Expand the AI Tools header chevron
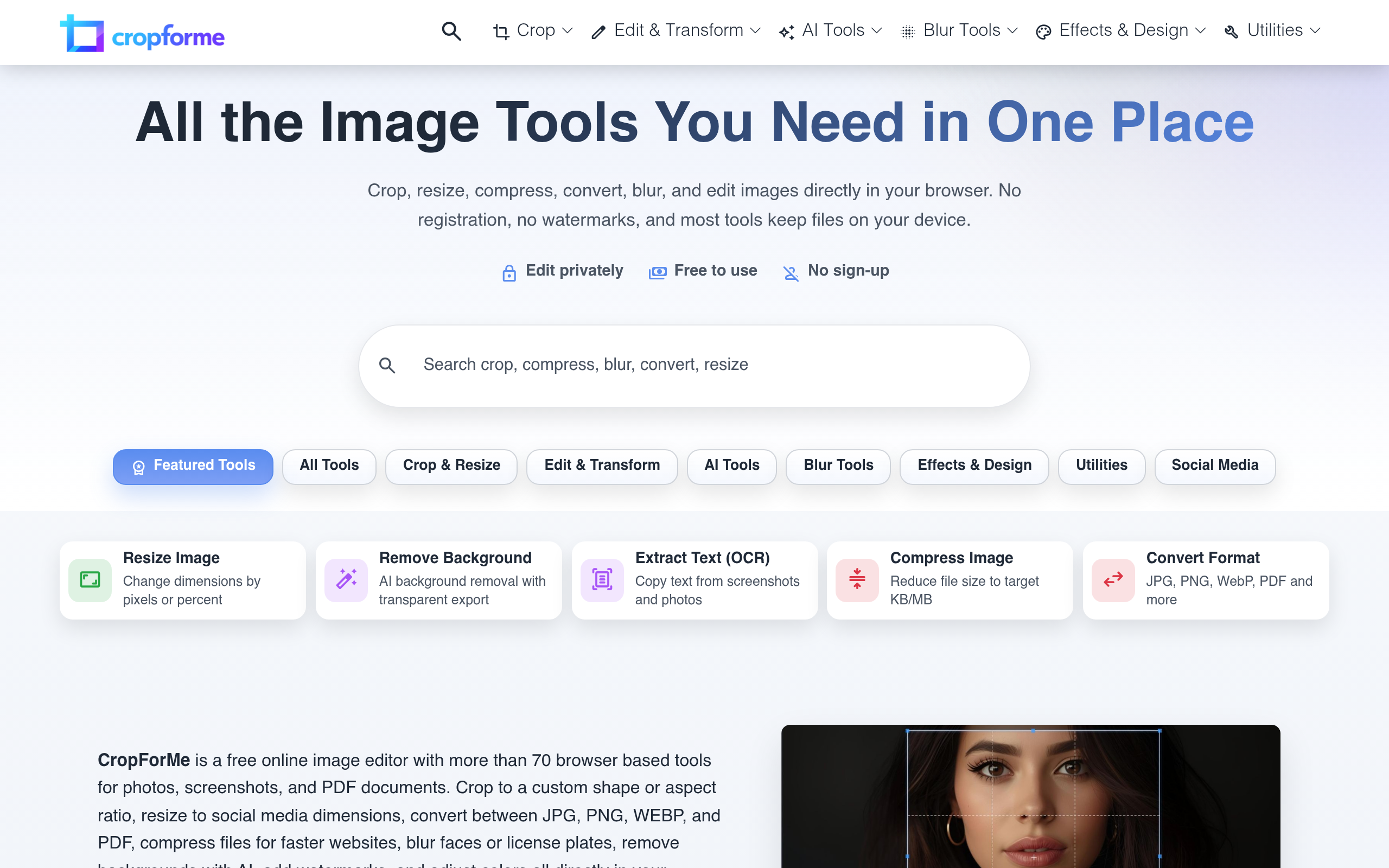Screen dimensions: 1389x868 click(876, 30)
